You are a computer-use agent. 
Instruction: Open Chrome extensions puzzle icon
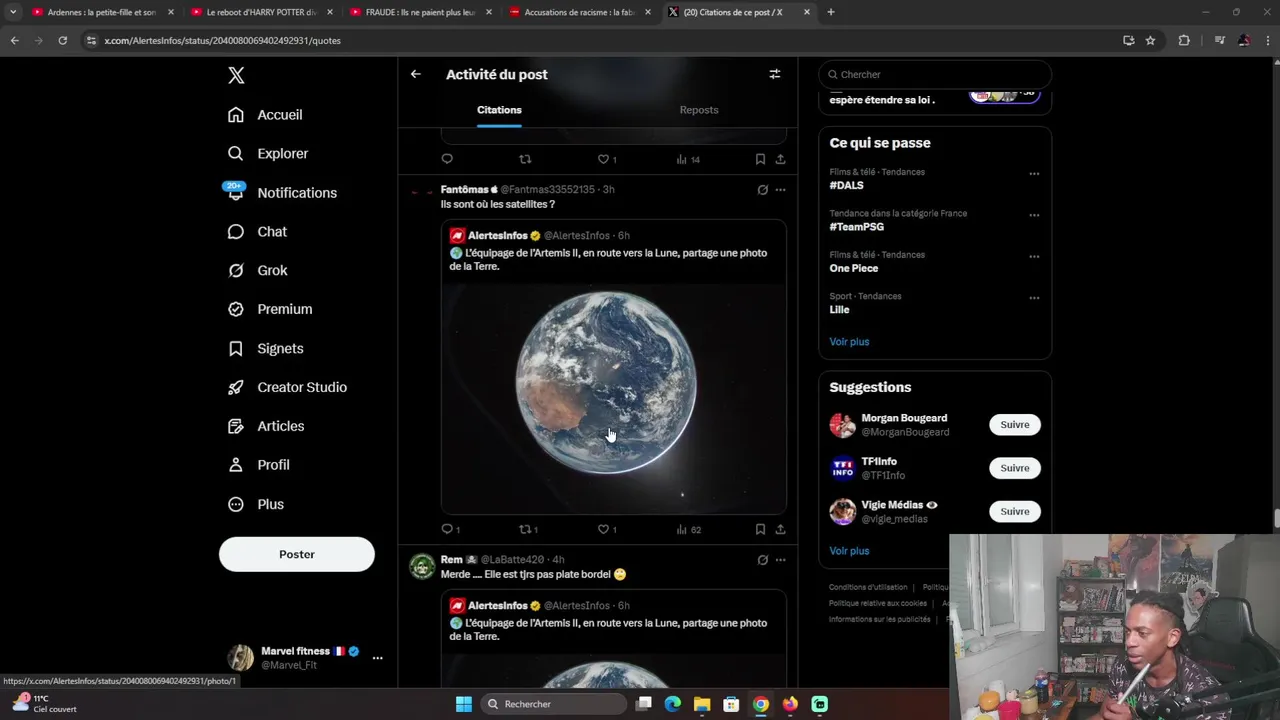coord(1184,40)
